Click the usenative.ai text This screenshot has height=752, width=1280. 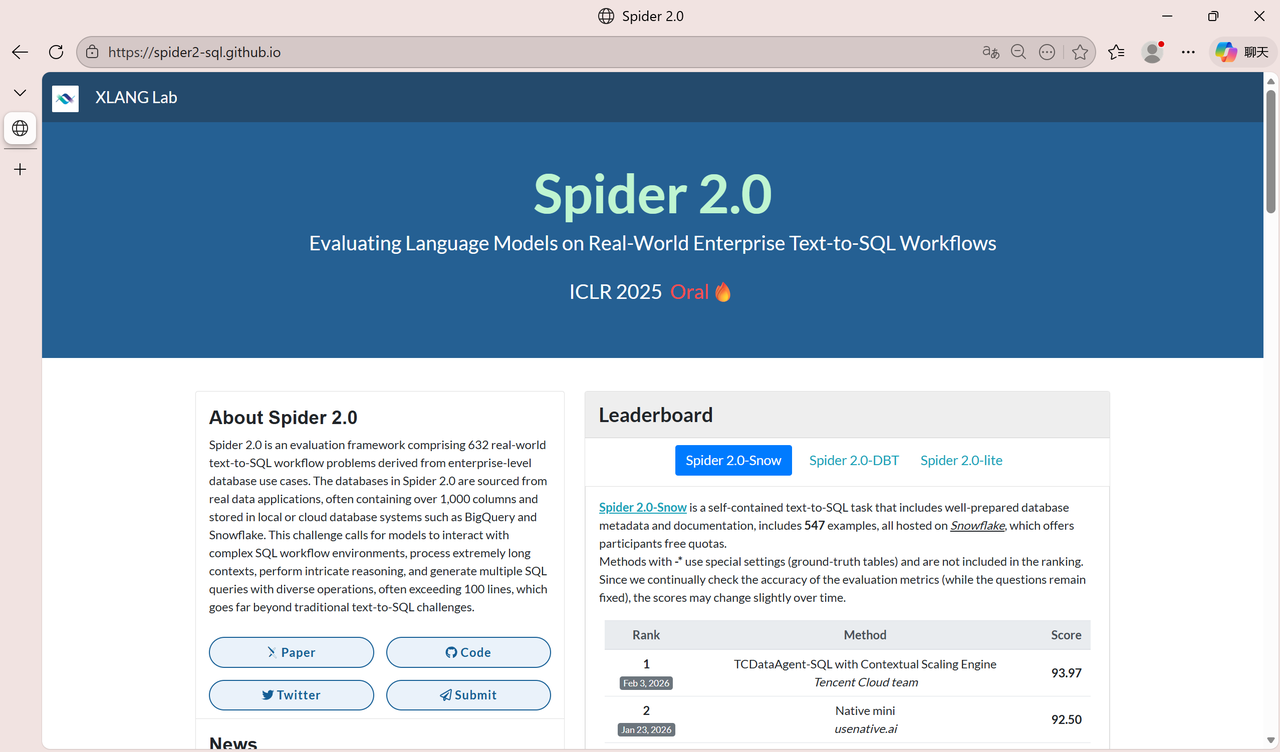click(865, 729)
